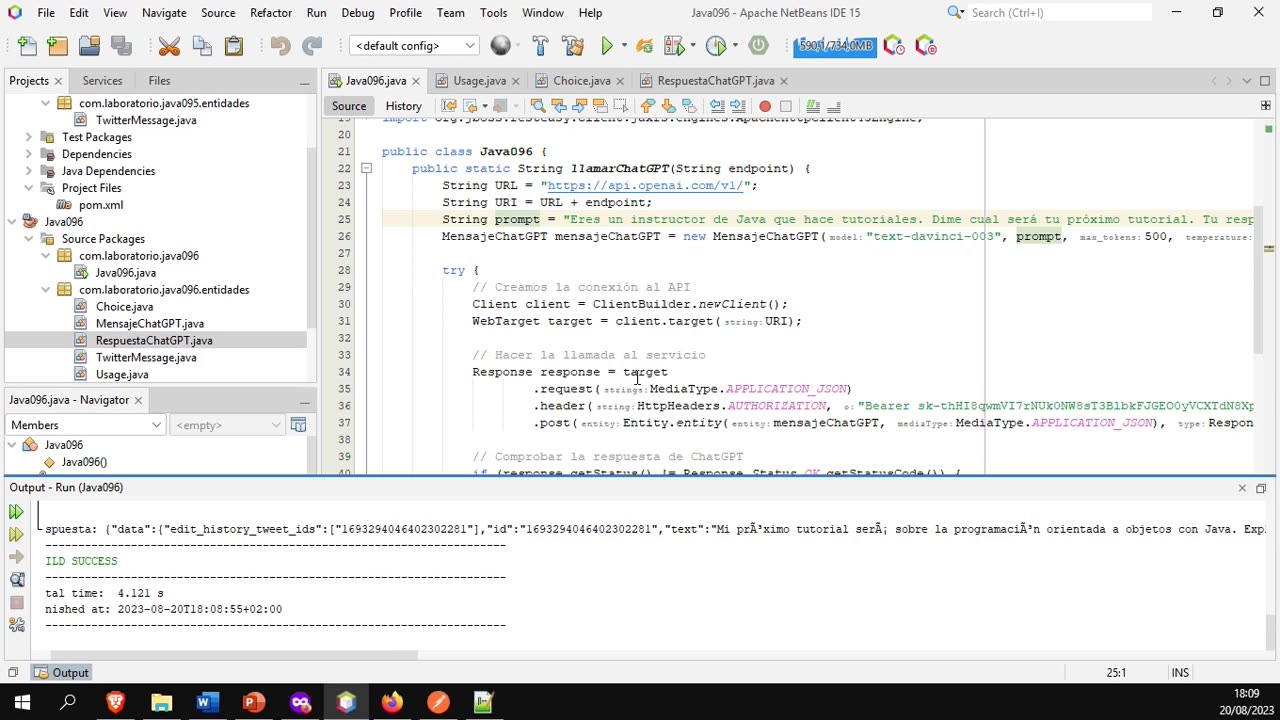Open Maven settings wrench icon in Output
This screenshot has width=1280, height=720.
(x=16, y=625)
